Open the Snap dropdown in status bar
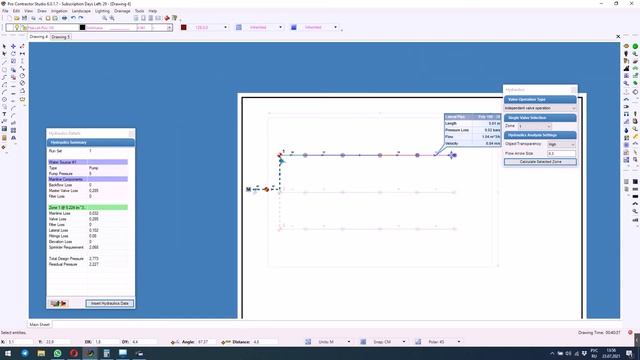The image size is (640, 360). click(404, 342)
